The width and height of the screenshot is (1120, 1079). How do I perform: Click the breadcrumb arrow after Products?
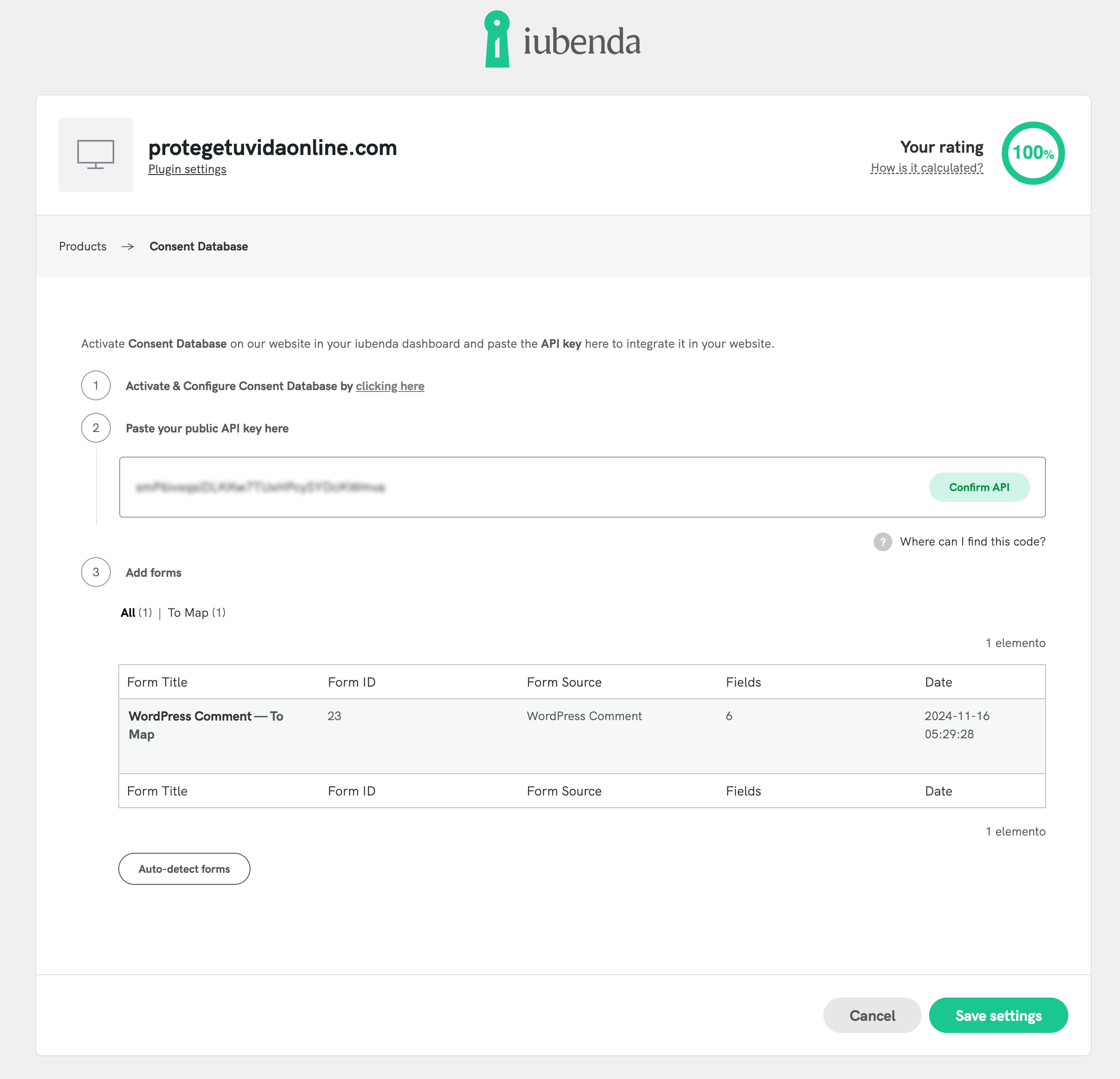(128, 246)
